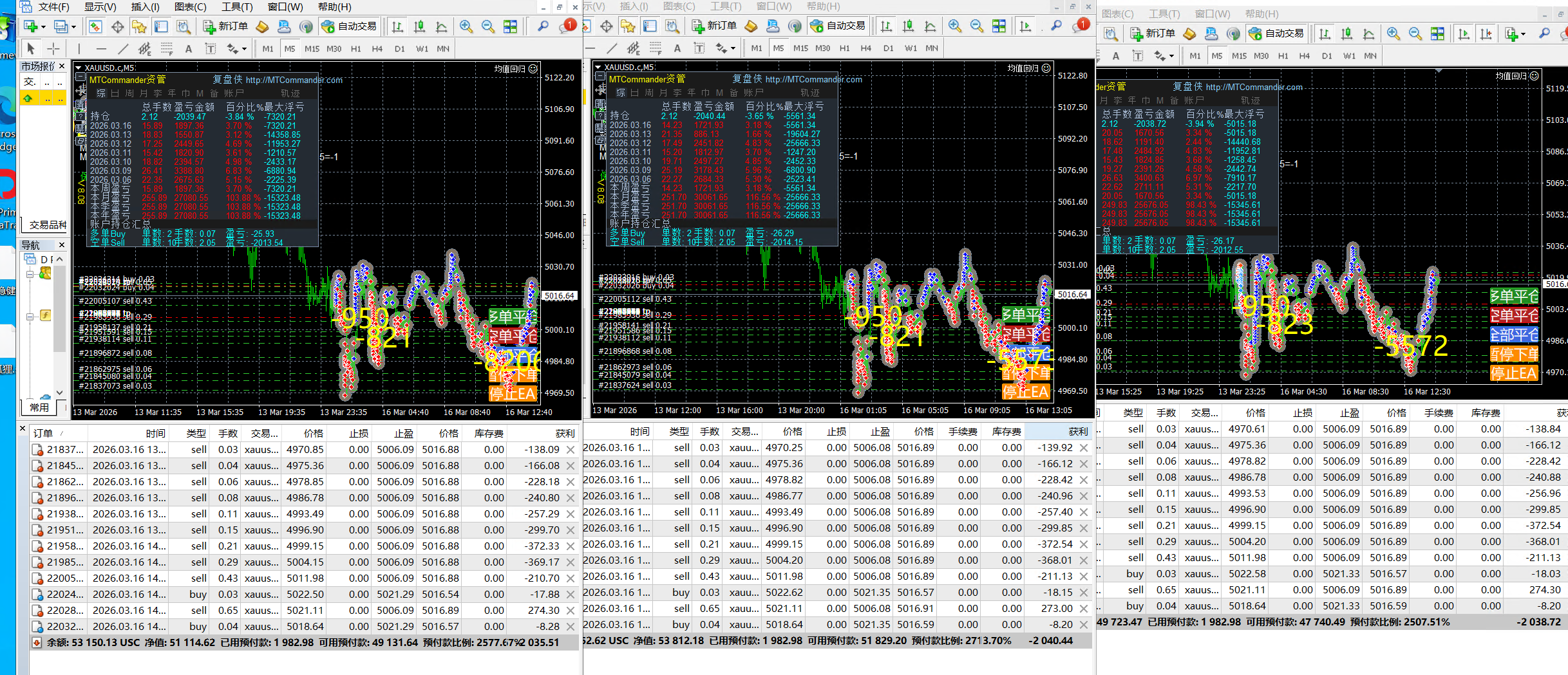Select Fibonacci retracement tool in leftmost window

pos(166,48)
